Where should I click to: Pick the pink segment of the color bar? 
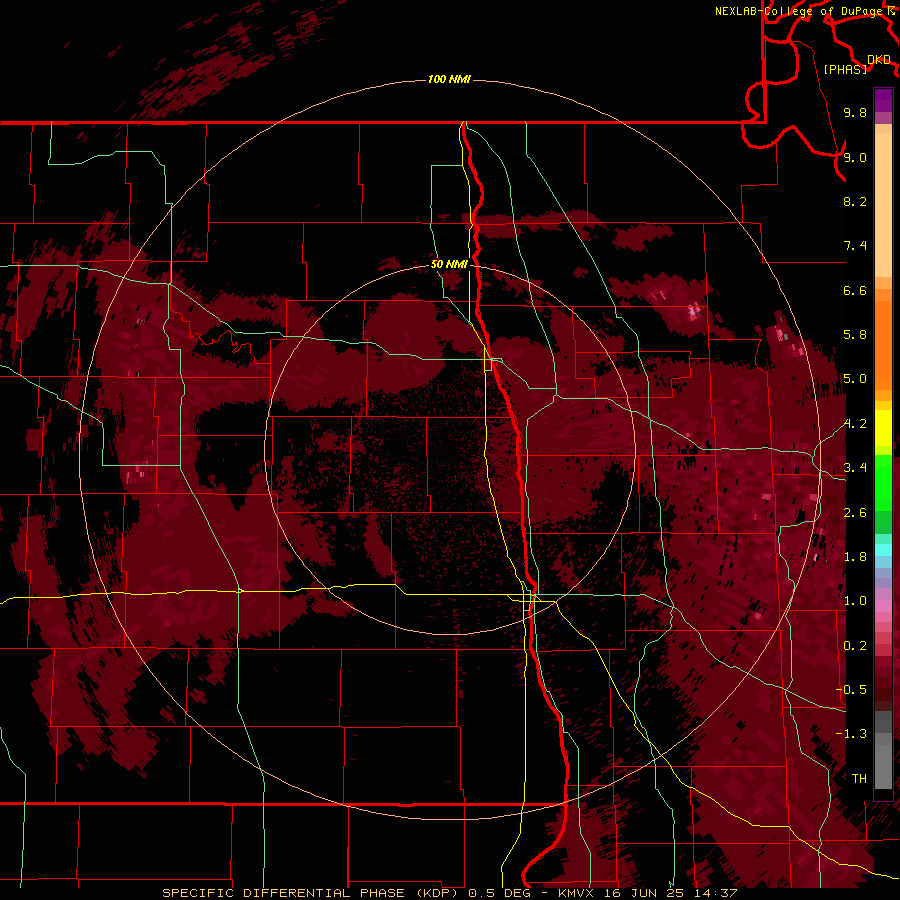tap(883, 606)
